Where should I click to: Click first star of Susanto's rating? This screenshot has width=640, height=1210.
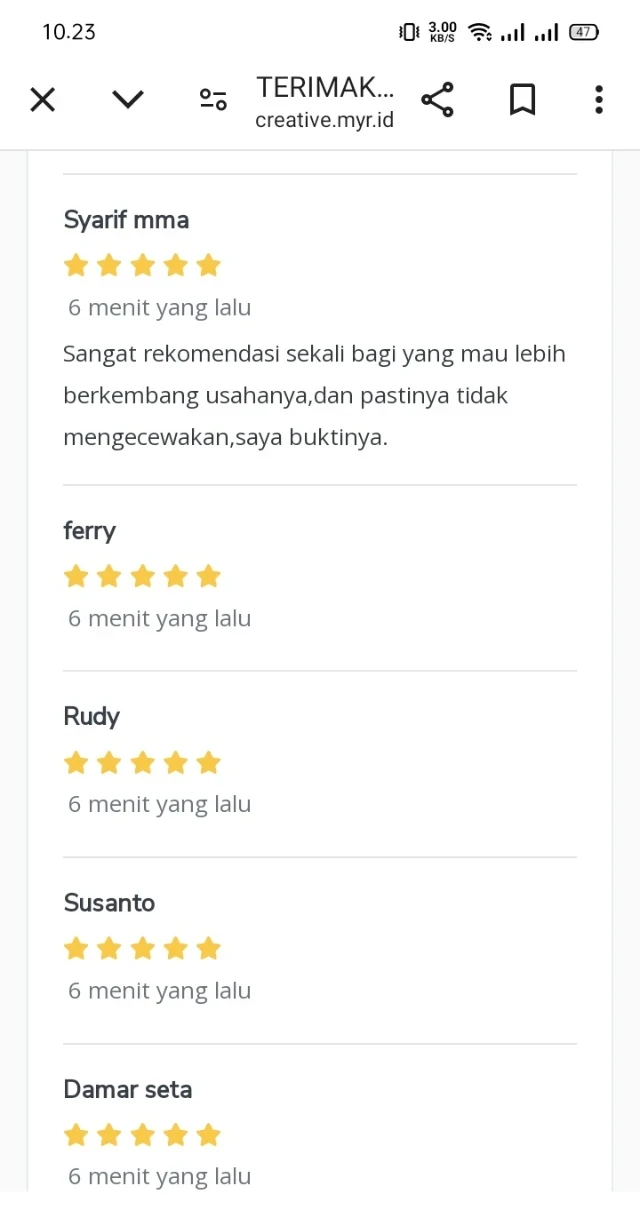(x=76, y=949)
